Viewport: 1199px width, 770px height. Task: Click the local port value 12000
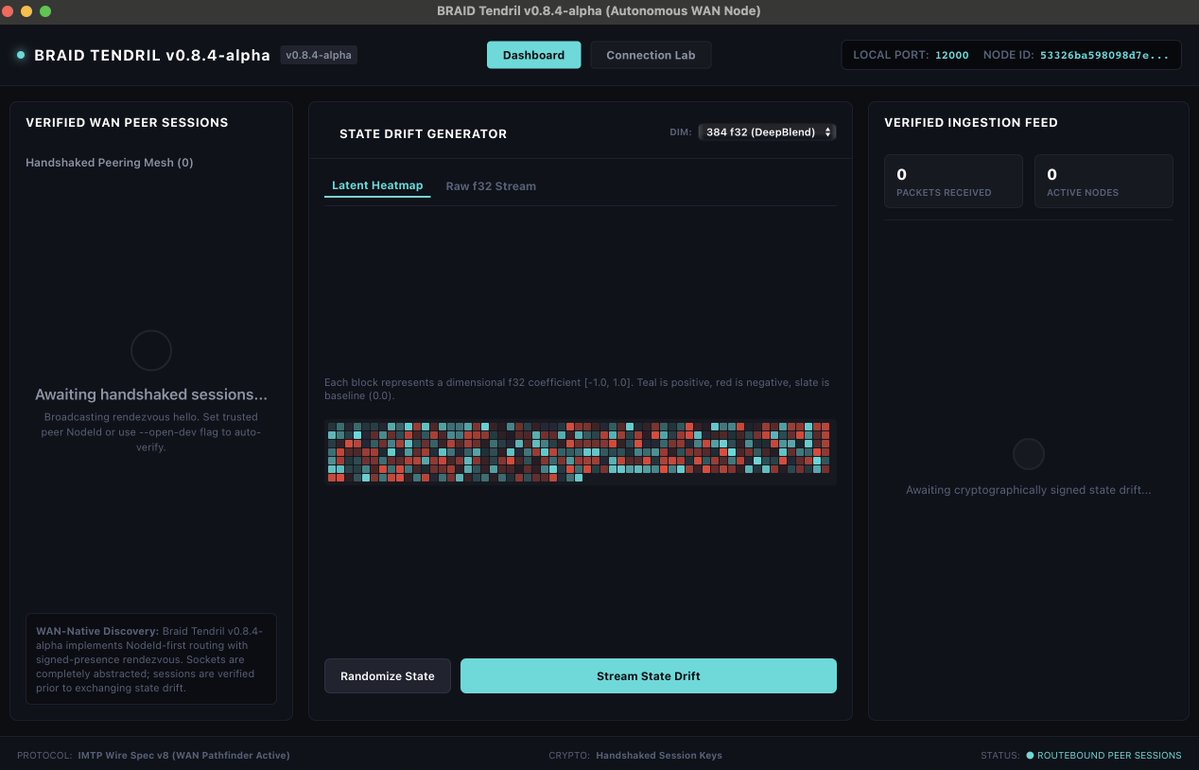[952, 55]
